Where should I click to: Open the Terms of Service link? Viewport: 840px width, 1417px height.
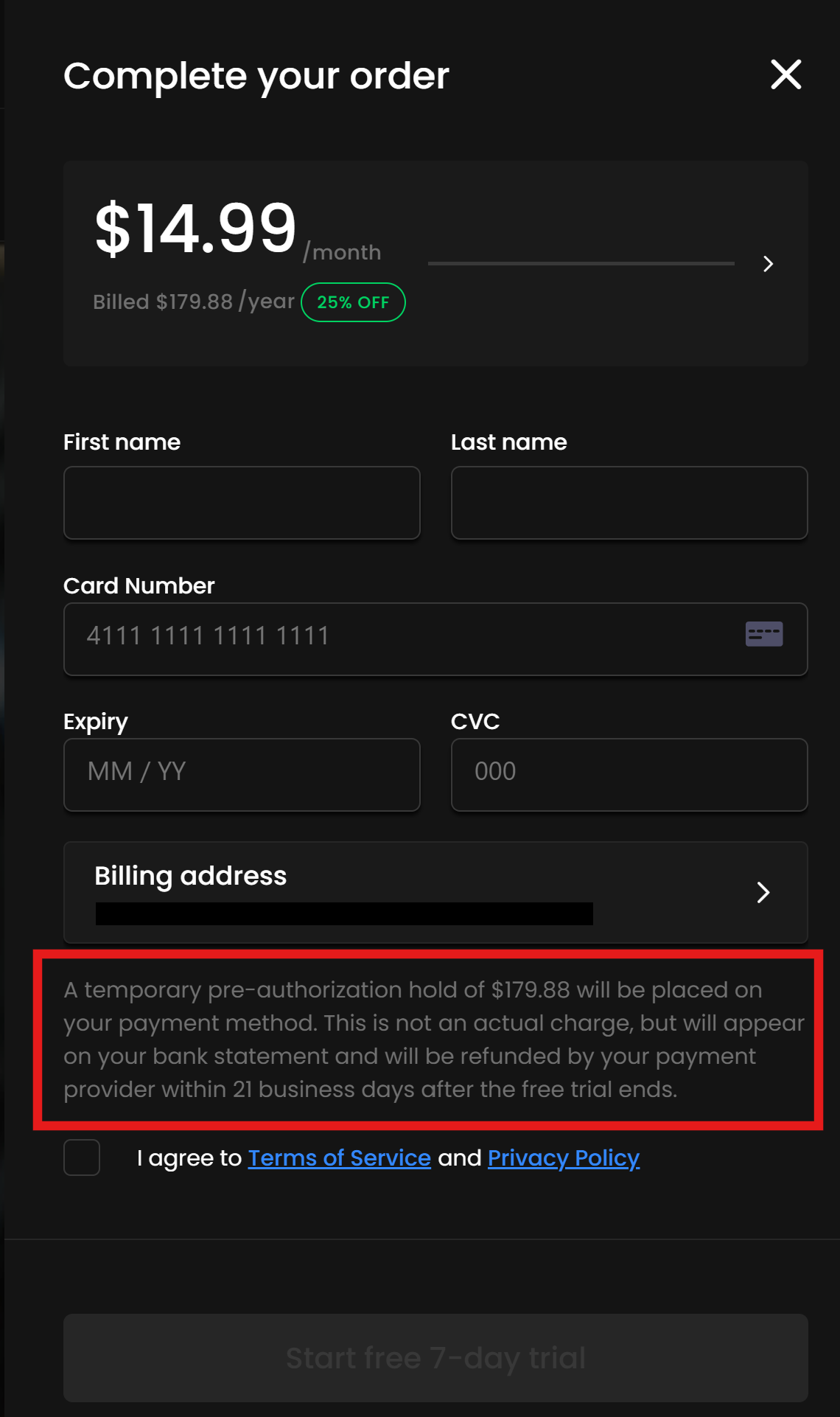(339, 1157)
